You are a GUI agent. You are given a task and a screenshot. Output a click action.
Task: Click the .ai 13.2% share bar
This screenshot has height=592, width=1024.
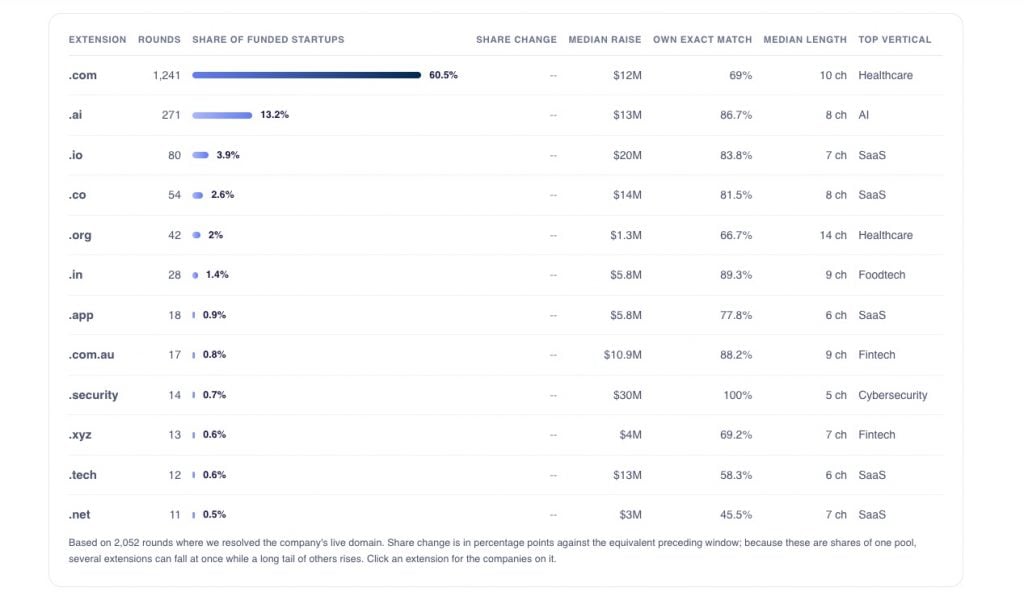tap(222, 115)
